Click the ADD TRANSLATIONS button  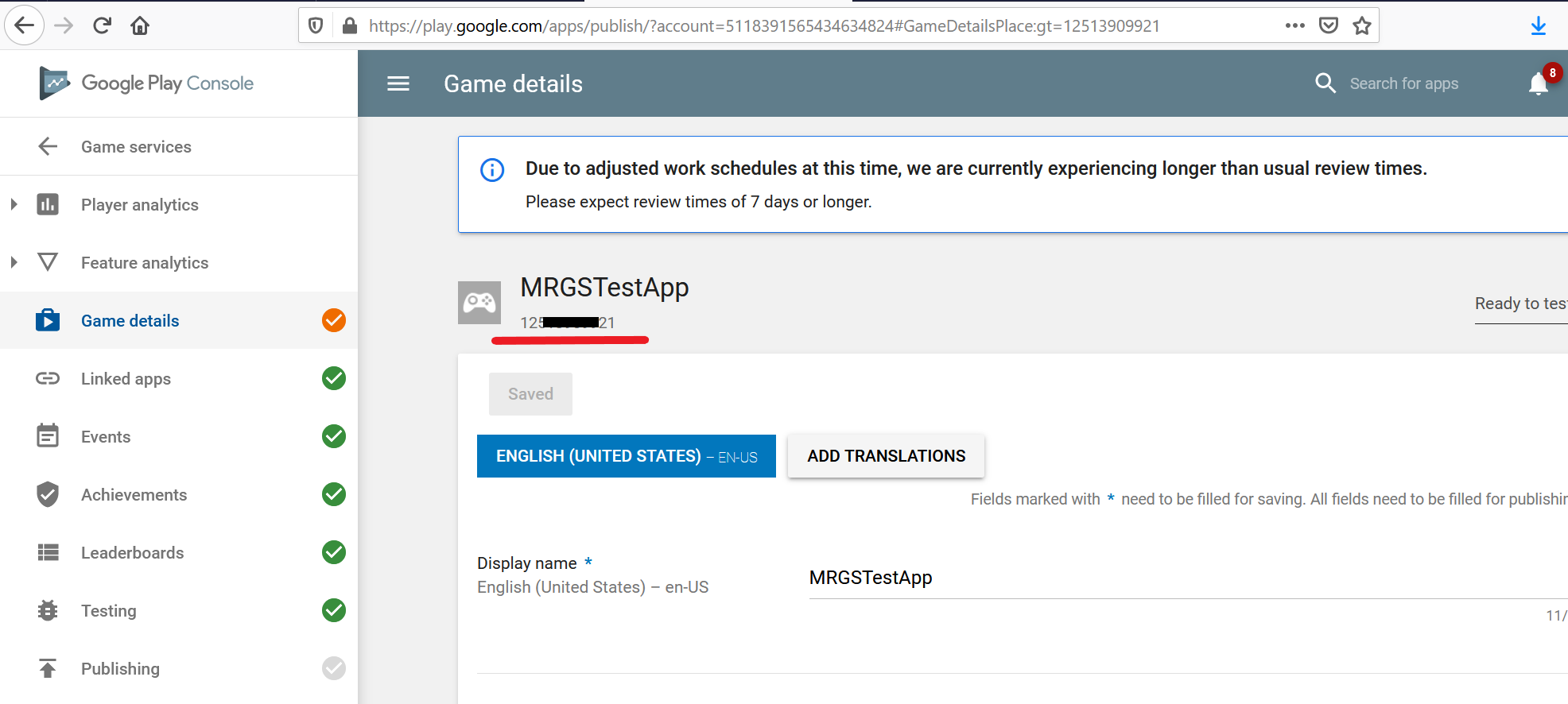pyautogui.click(x=886, y=456)
